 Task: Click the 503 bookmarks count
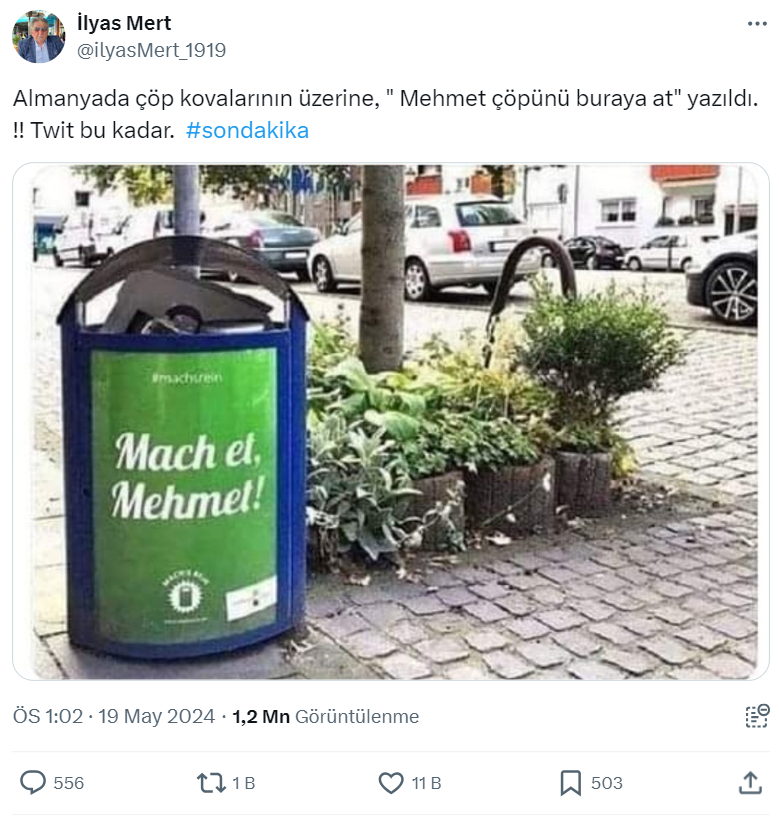[x=607, y=783]
